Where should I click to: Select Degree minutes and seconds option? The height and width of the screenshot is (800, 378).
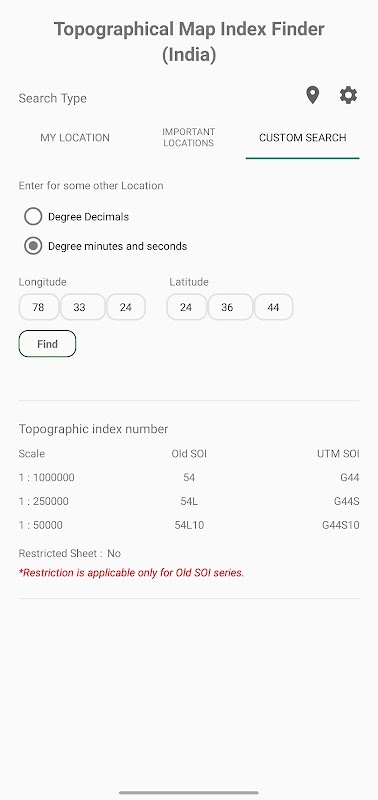[x=33, y=246]
